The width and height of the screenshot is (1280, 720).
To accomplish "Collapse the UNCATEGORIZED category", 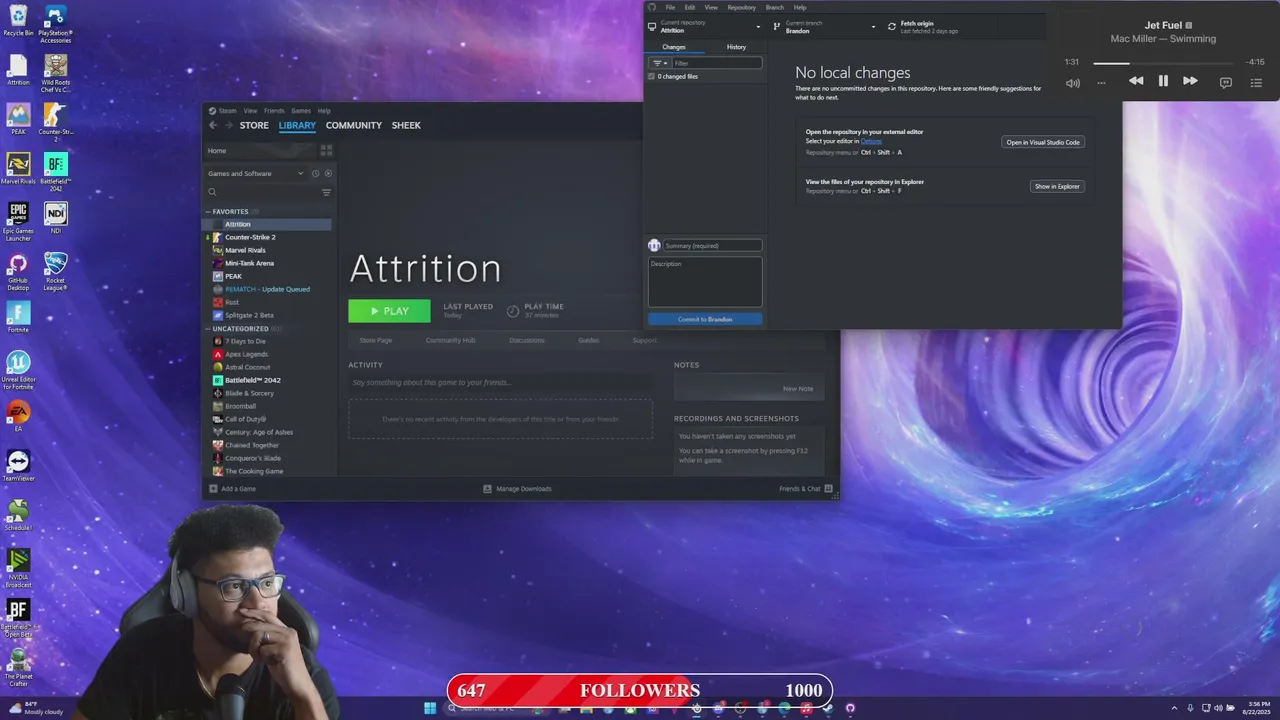I will pos(209,328).
